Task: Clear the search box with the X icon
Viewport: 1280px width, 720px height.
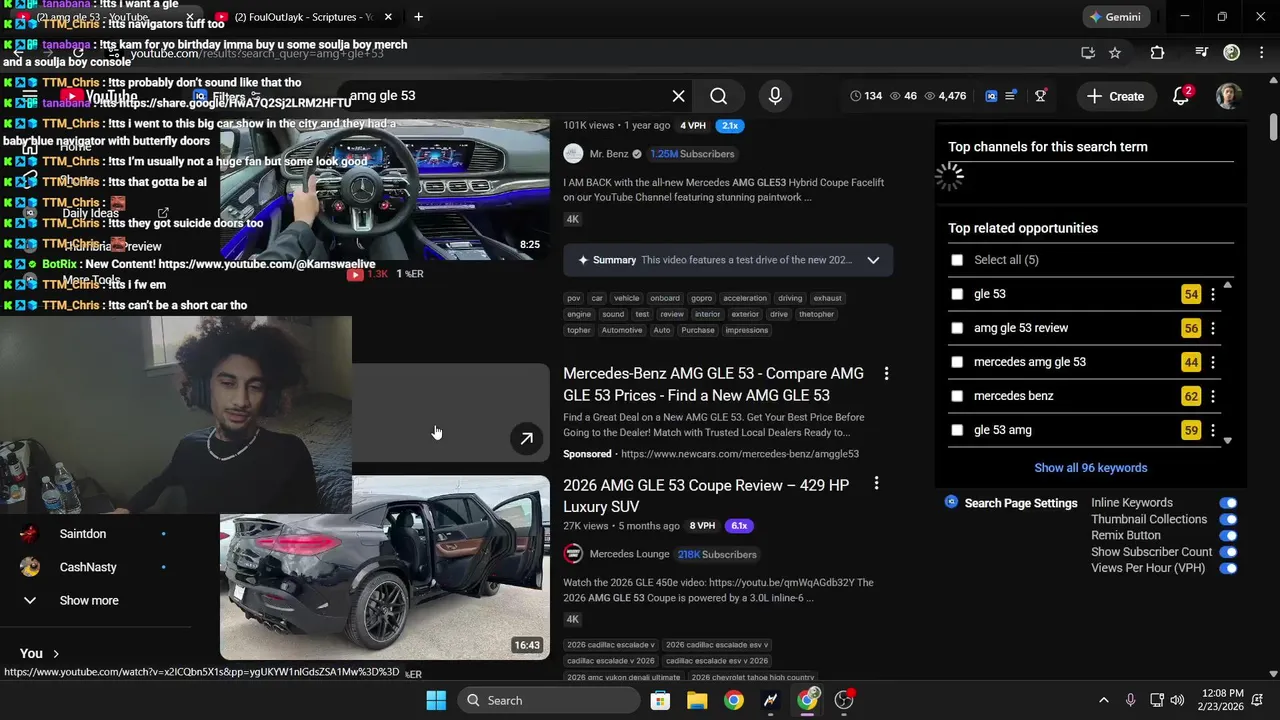Action: (678, 96)
